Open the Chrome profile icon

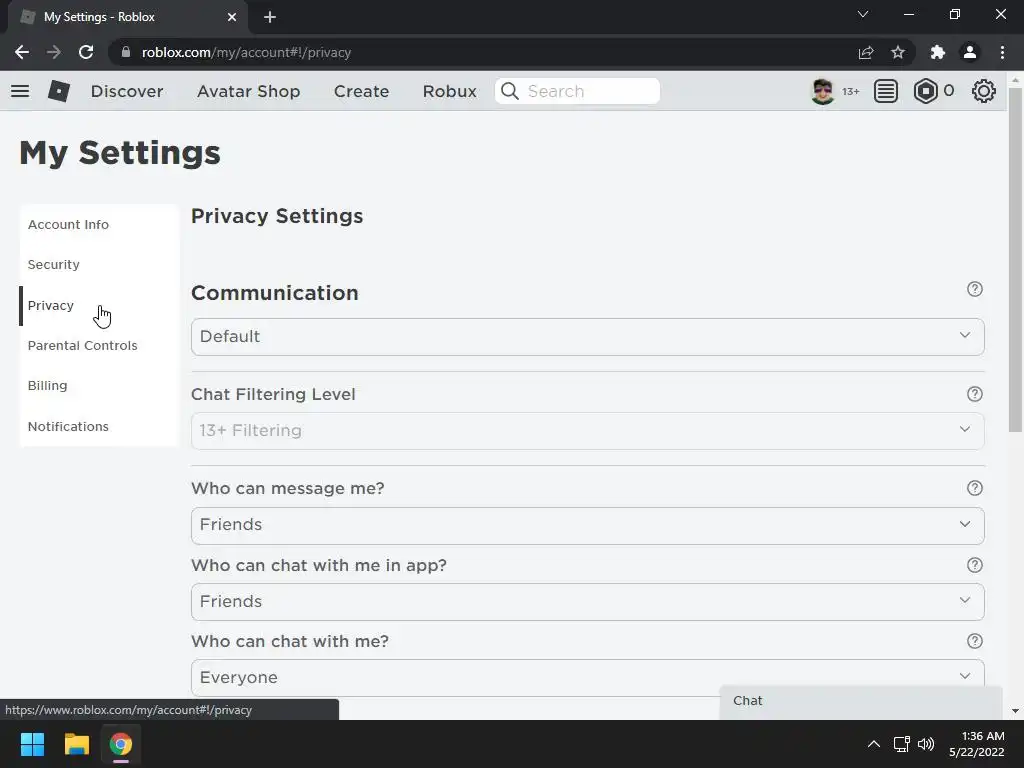970,52
